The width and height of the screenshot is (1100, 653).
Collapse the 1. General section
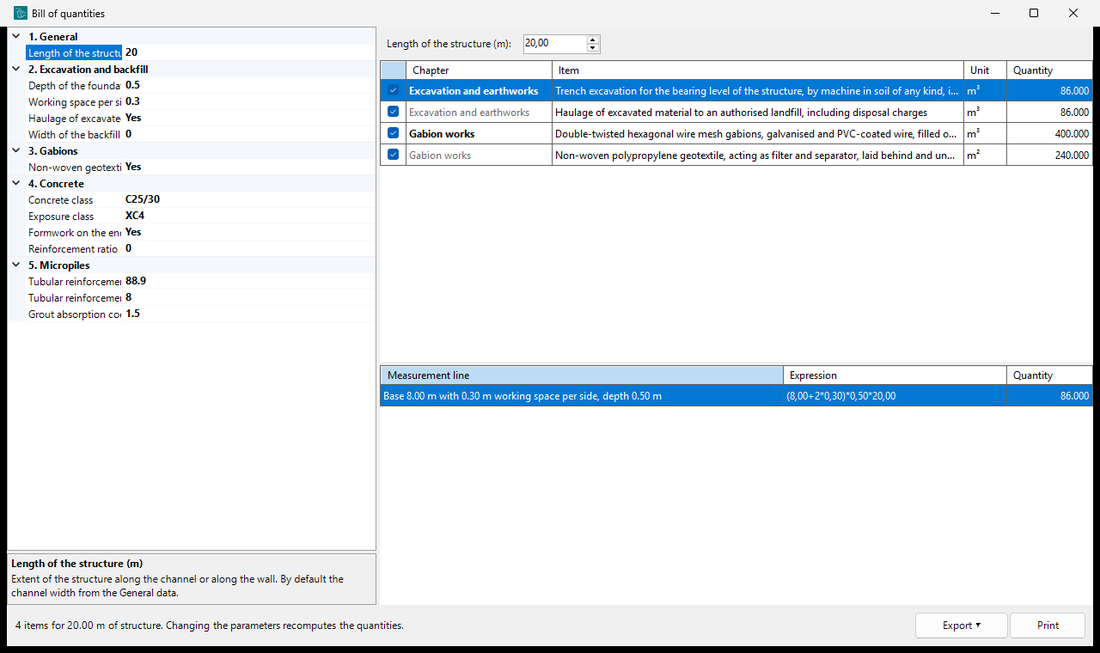coord(16,36)
